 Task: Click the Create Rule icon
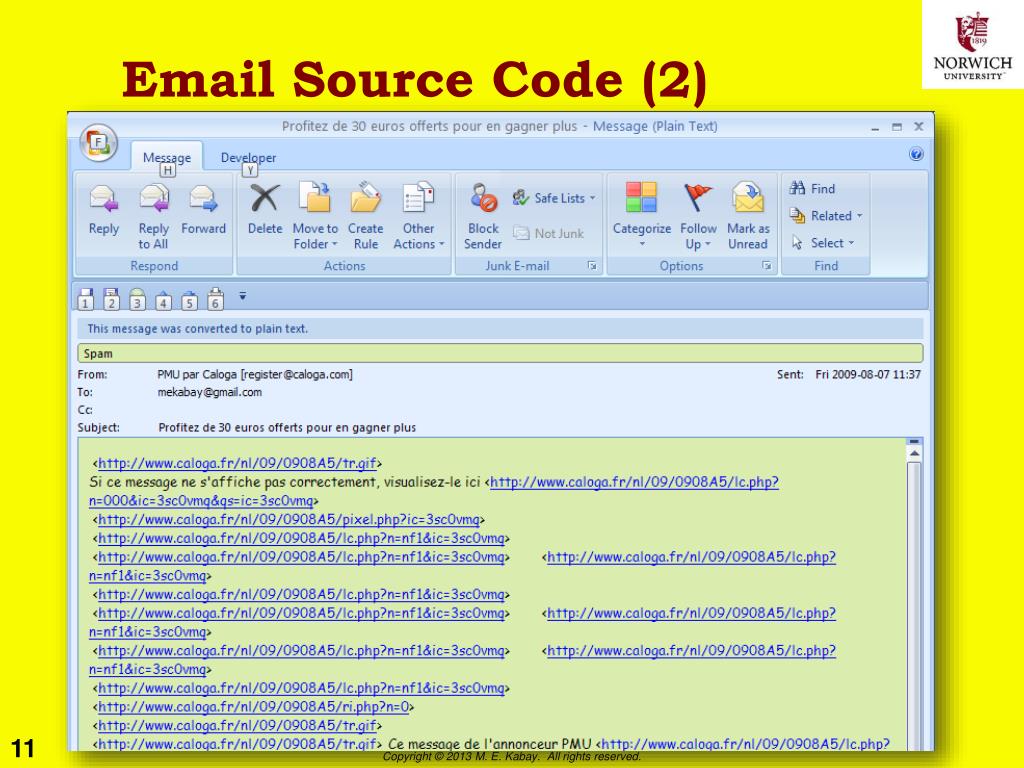[366, 198]
